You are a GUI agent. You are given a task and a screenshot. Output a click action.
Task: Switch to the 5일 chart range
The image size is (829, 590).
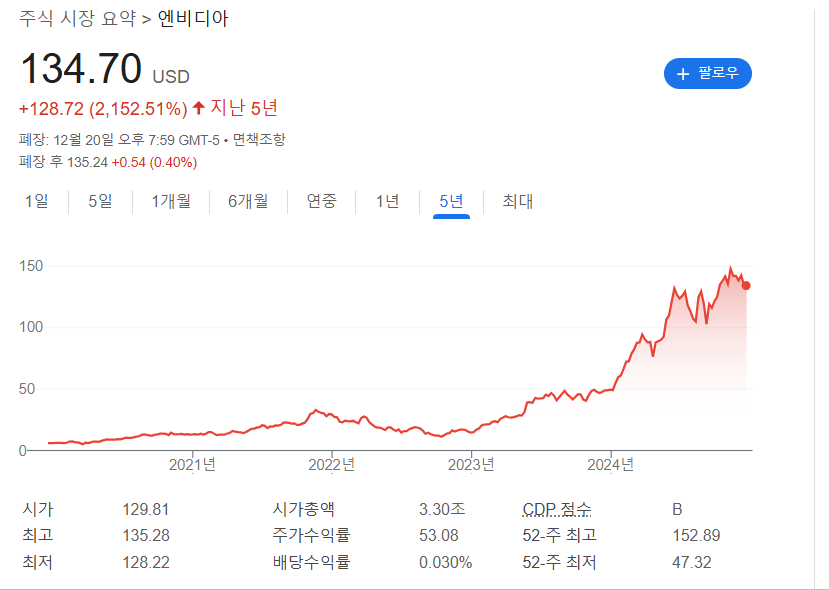coord(100,201)
